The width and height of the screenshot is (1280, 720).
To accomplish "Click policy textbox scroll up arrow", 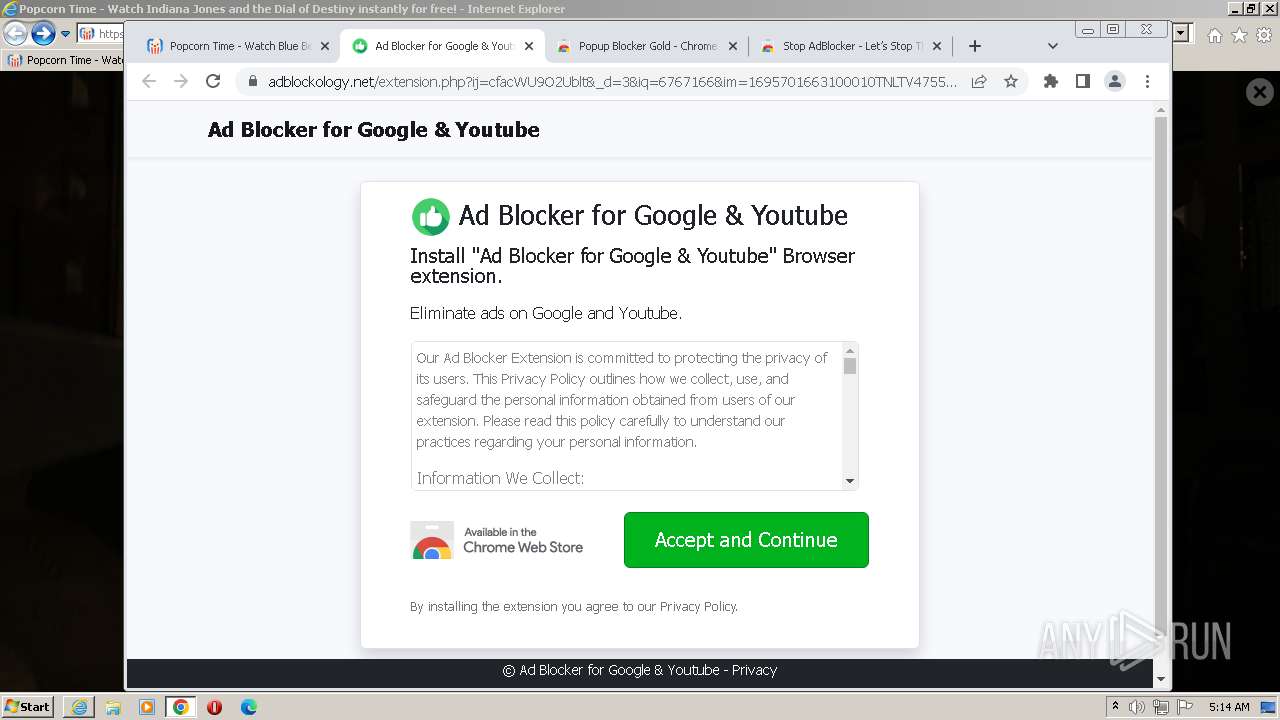I will [850, 351].
